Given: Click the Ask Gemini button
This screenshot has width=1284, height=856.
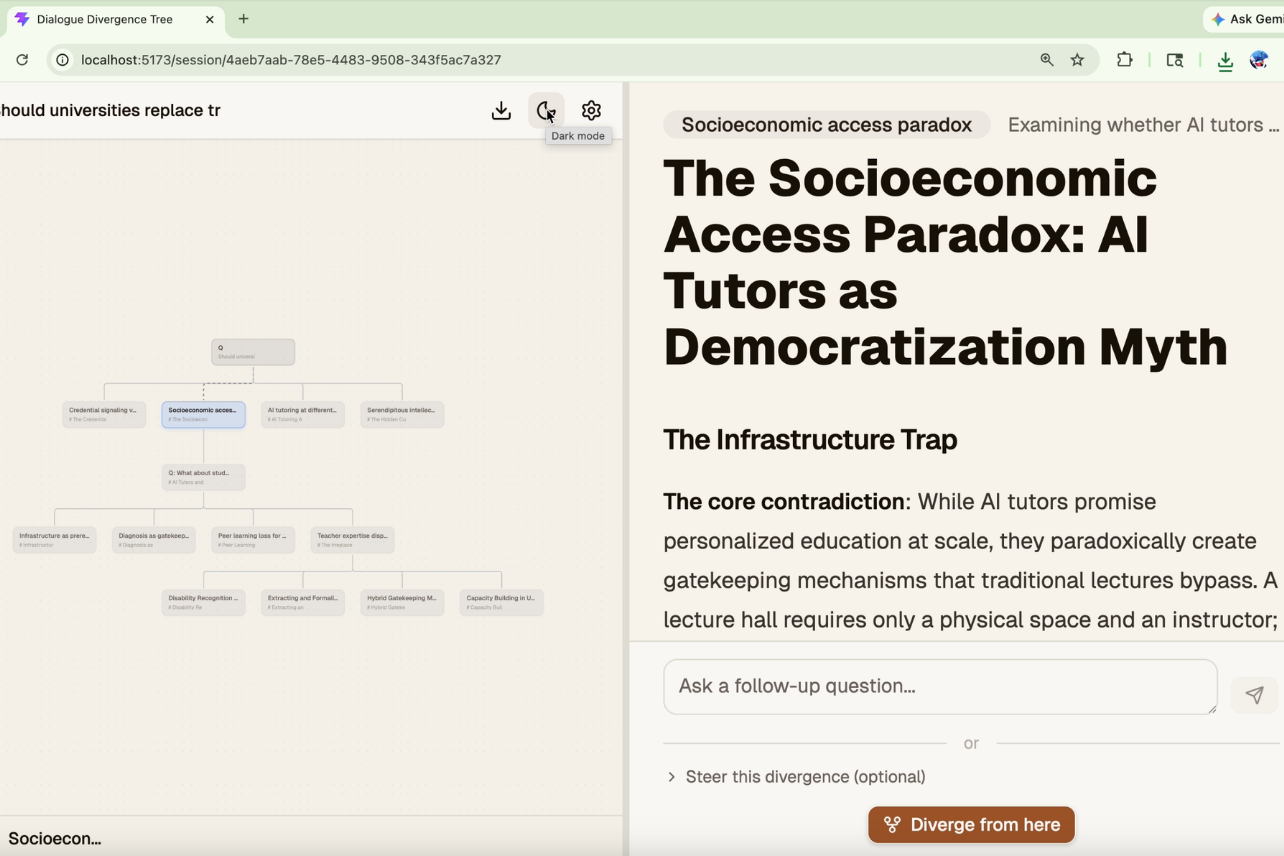Looking at the screenshot, I should point(1244,19).
